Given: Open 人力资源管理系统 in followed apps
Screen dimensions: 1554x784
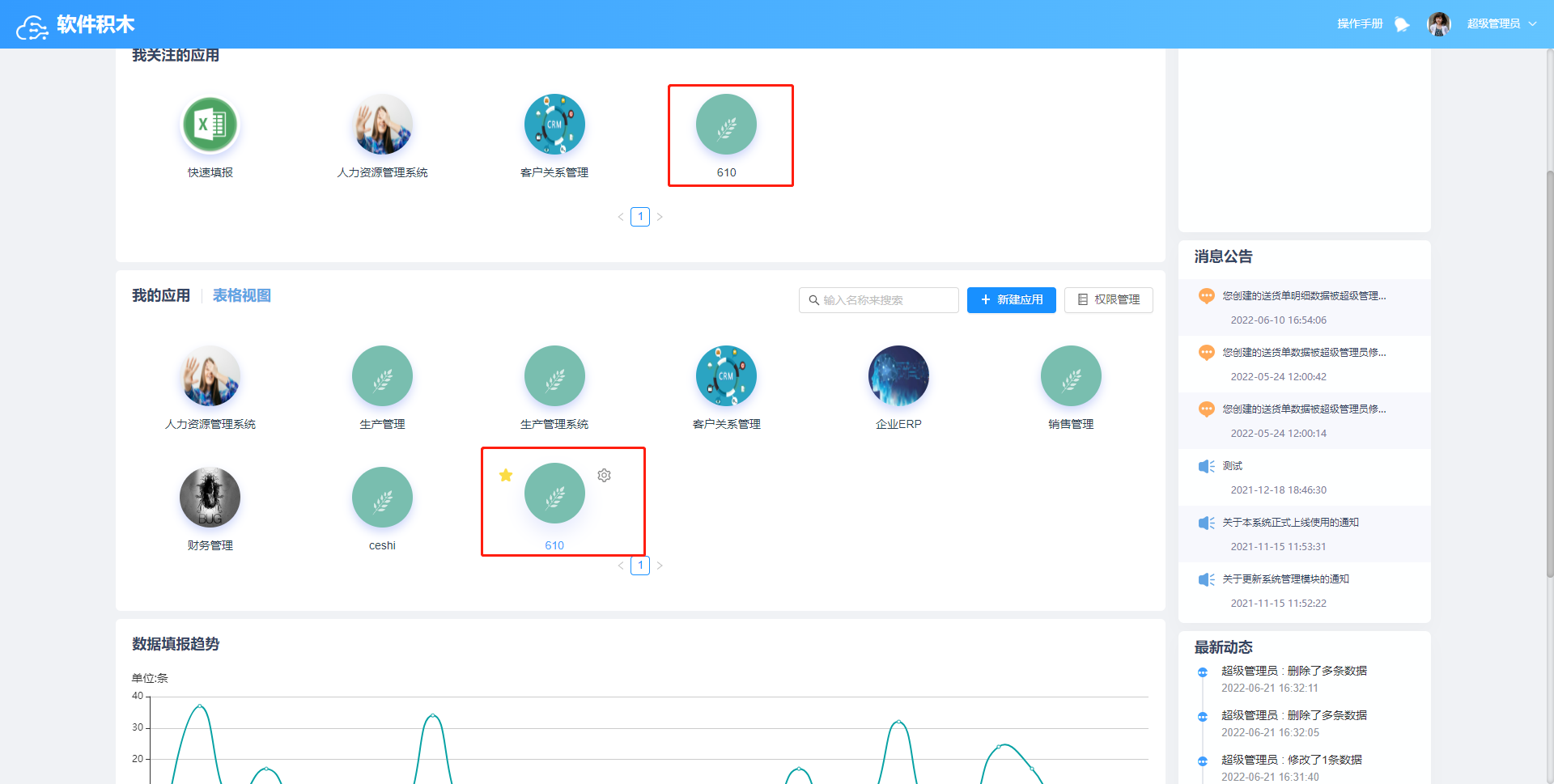Looking at the screenshot, I should pos(382,125).
